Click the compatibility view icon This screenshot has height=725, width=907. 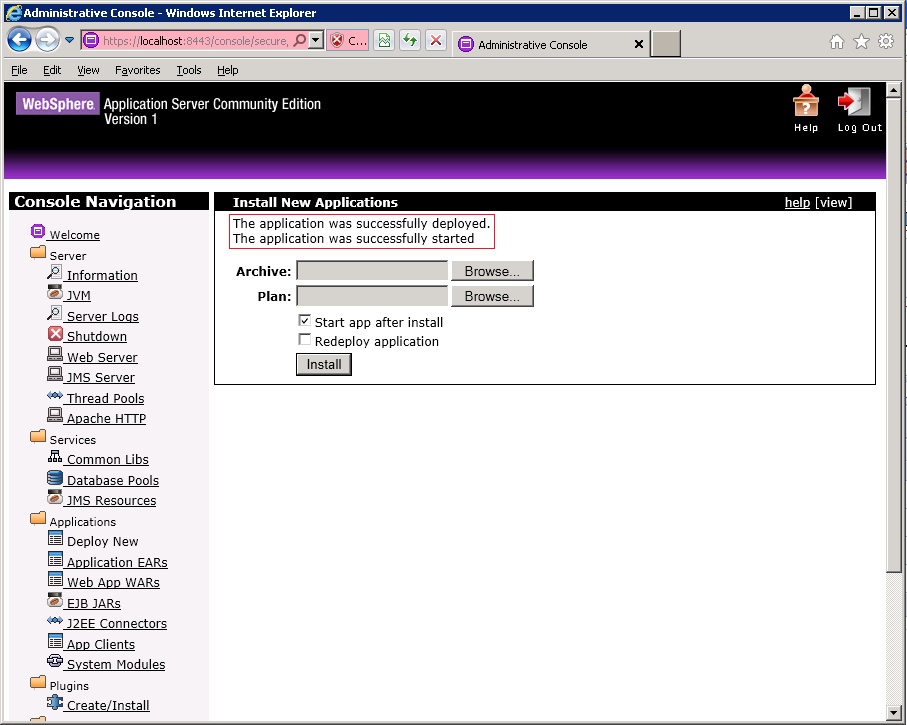pos(384,41)
